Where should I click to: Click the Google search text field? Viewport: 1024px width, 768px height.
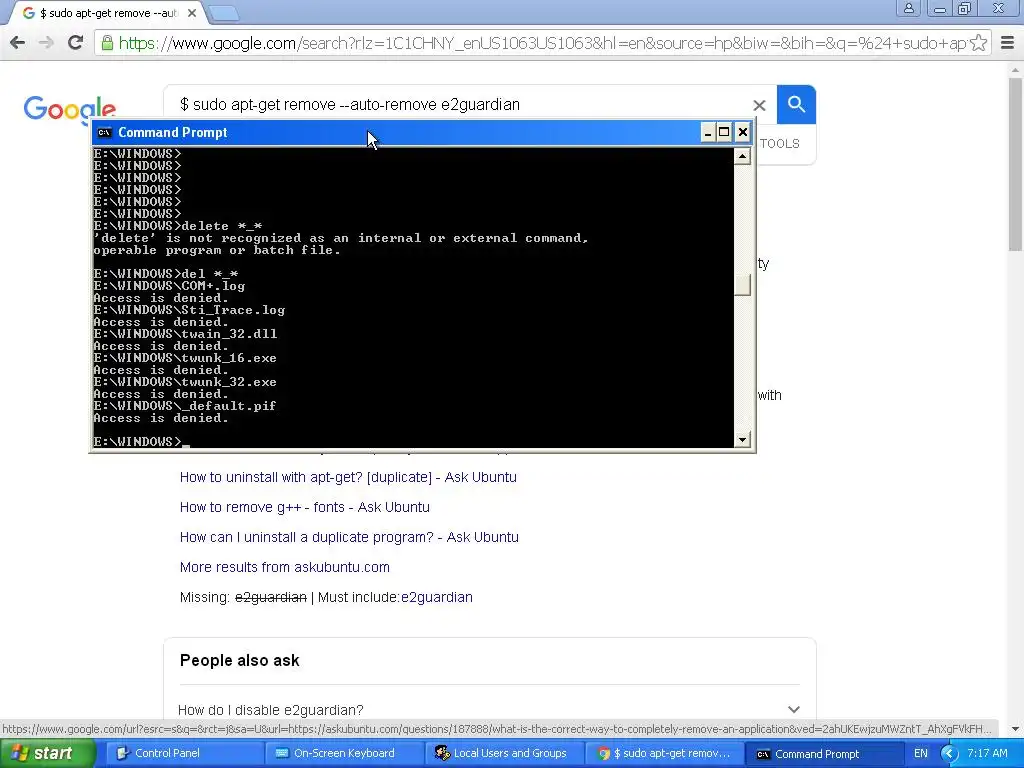pyautogui.click(x=457, y=104)
